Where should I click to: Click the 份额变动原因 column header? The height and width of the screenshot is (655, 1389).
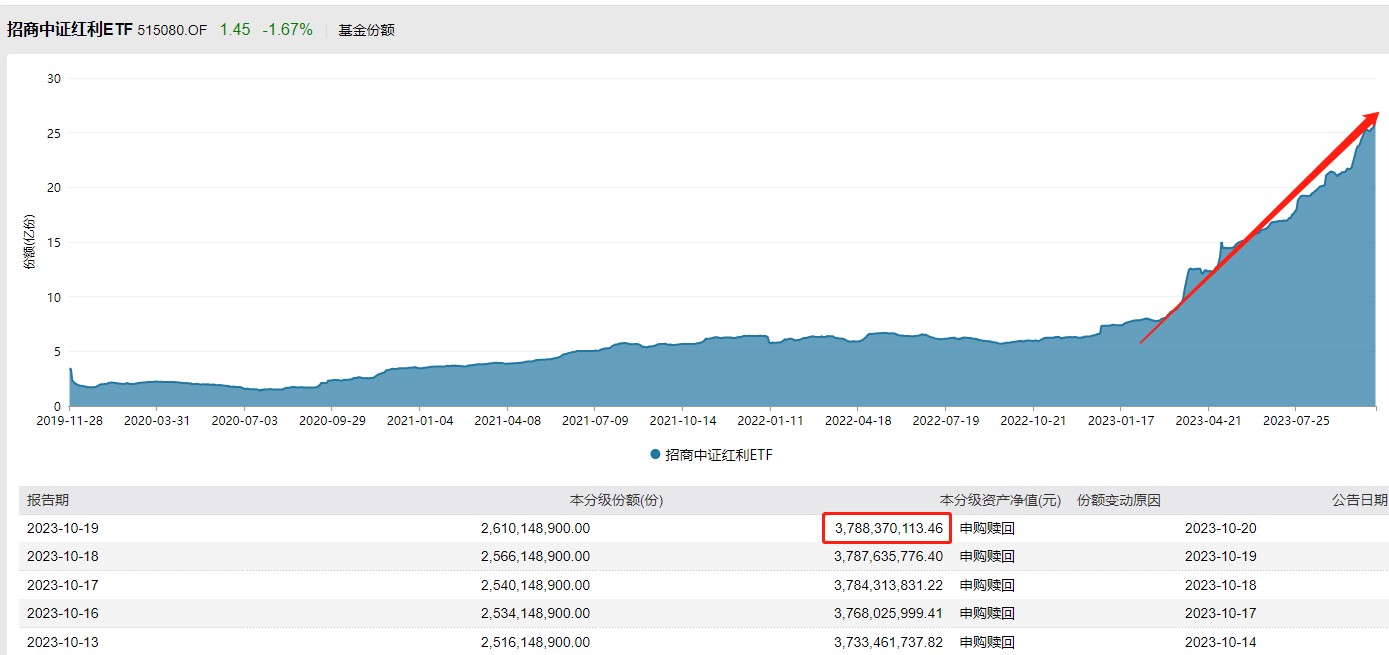pyautogui.click(x=1119, y=500)
